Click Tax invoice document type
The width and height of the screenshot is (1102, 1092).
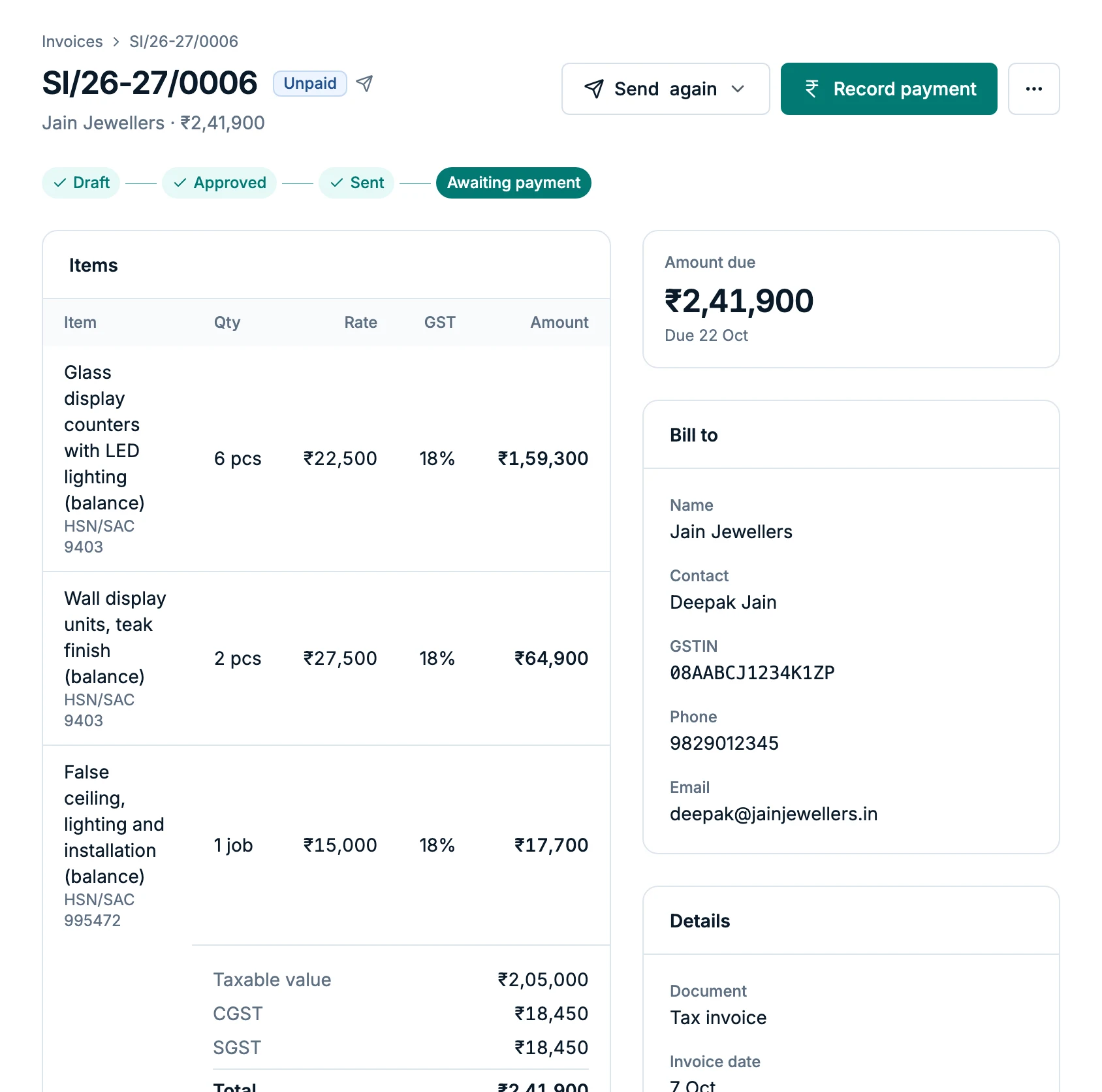click(718, 1018)
